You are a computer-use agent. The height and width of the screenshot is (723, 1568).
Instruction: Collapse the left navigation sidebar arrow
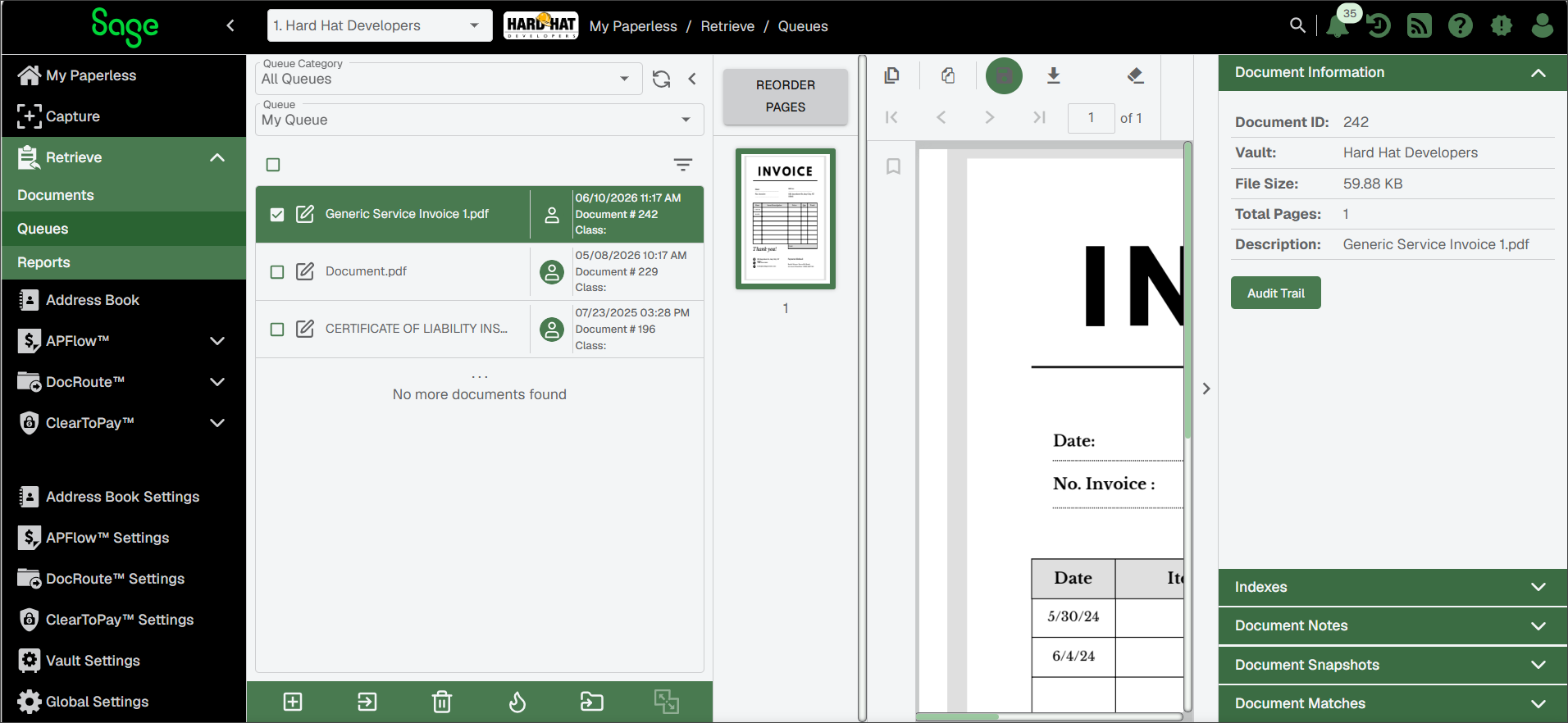(x=230, y=25)
